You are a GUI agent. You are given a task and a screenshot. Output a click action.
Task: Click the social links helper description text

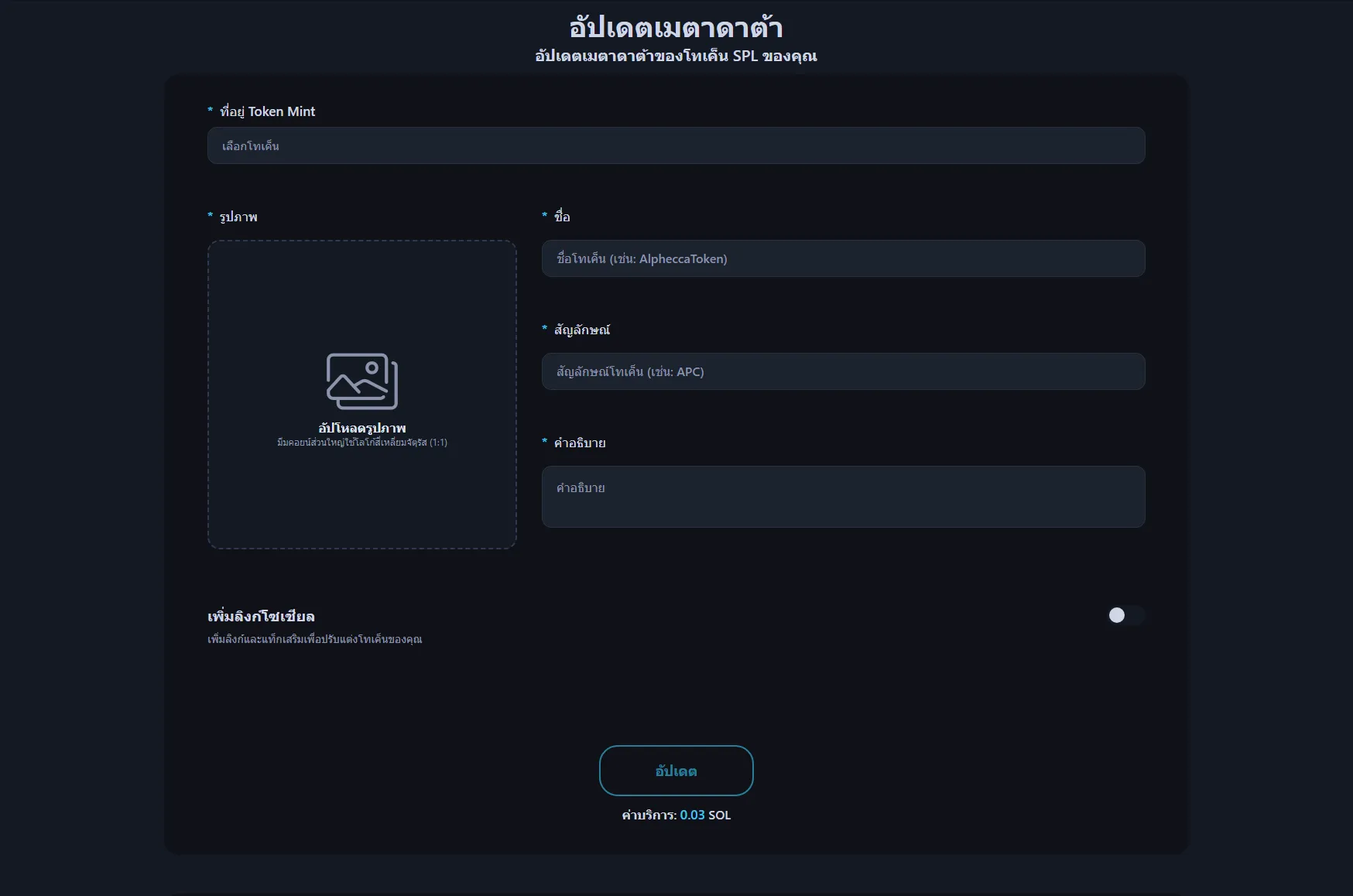click(314, 639)
